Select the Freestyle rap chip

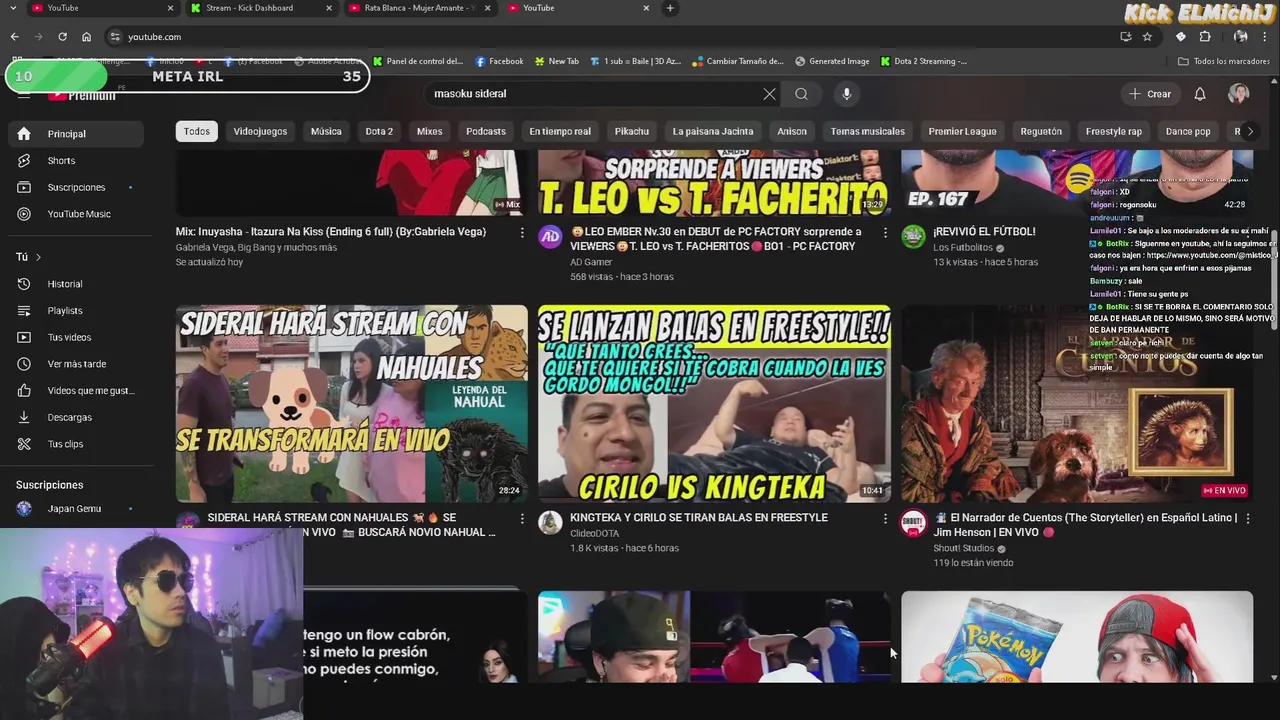(1114, 131)
